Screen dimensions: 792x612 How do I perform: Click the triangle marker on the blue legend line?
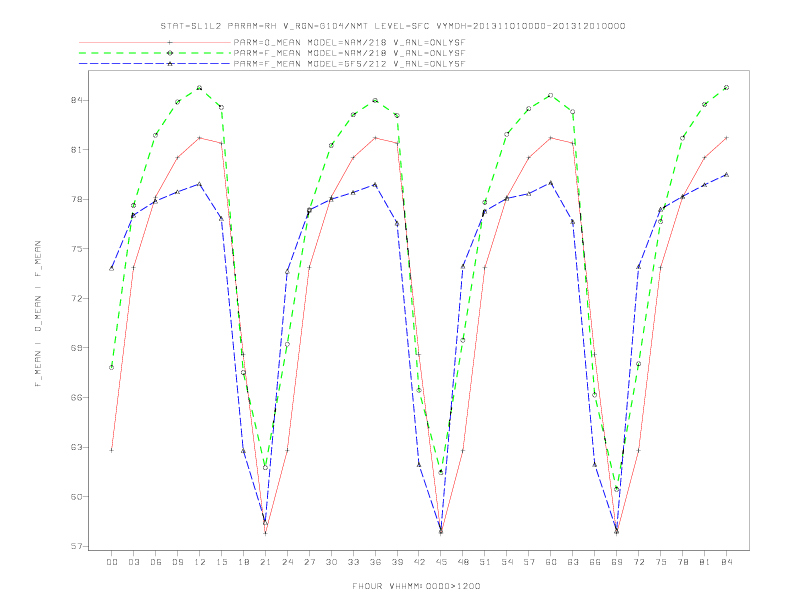point(170,64)
